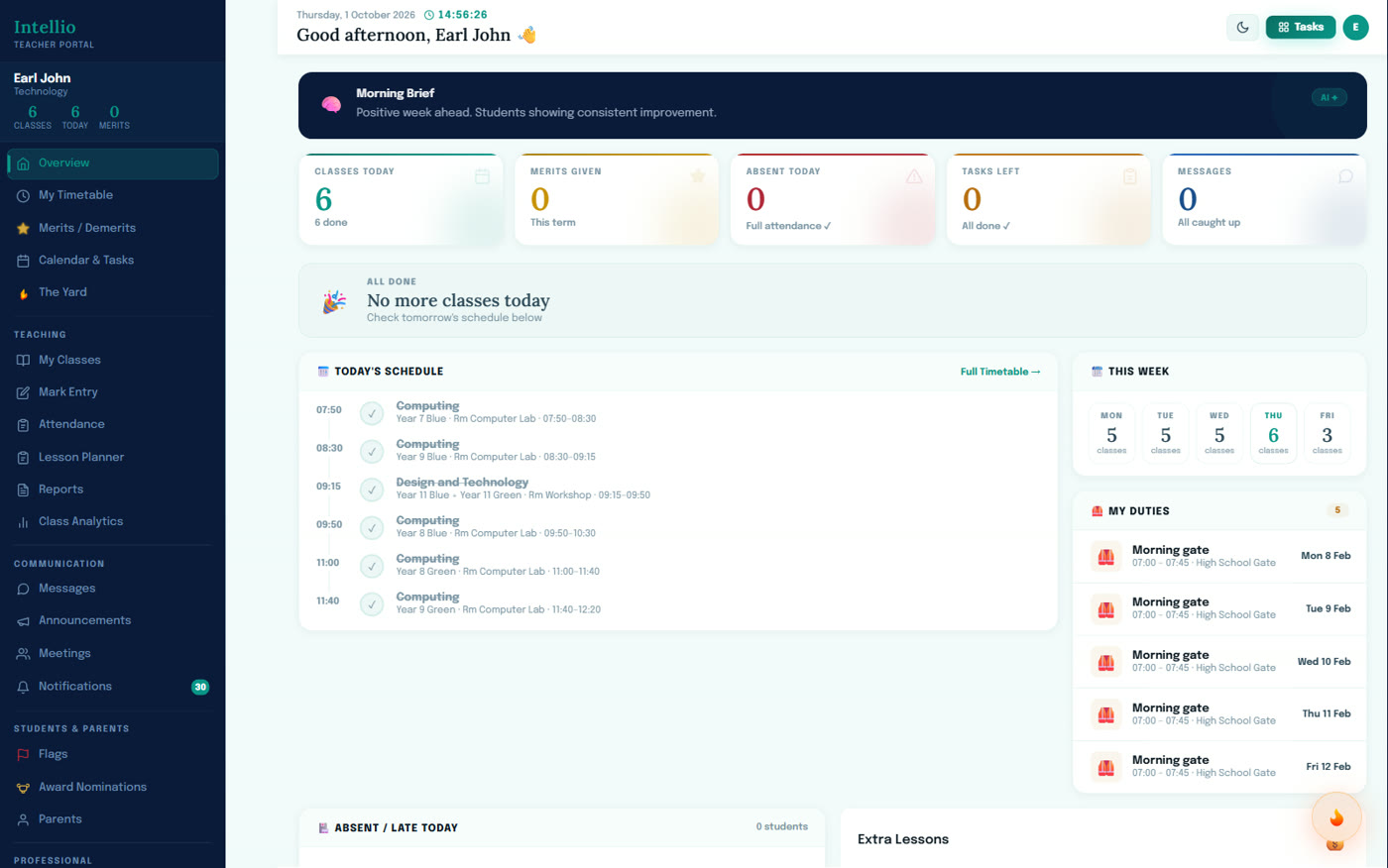Click the Lesson Planner icon
Screen dimensions: 1388x868
pos(23,458)
